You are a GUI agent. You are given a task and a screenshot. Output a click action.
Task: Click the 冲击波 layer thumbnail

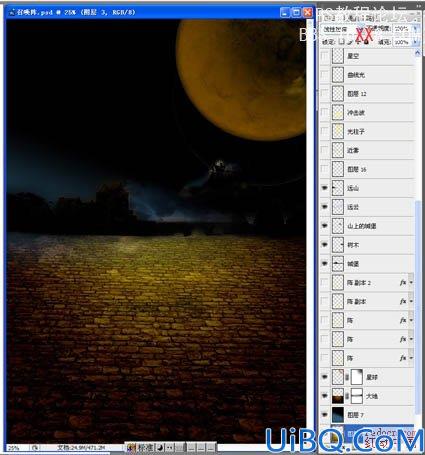pyautogui.click(x=338, y=113)
